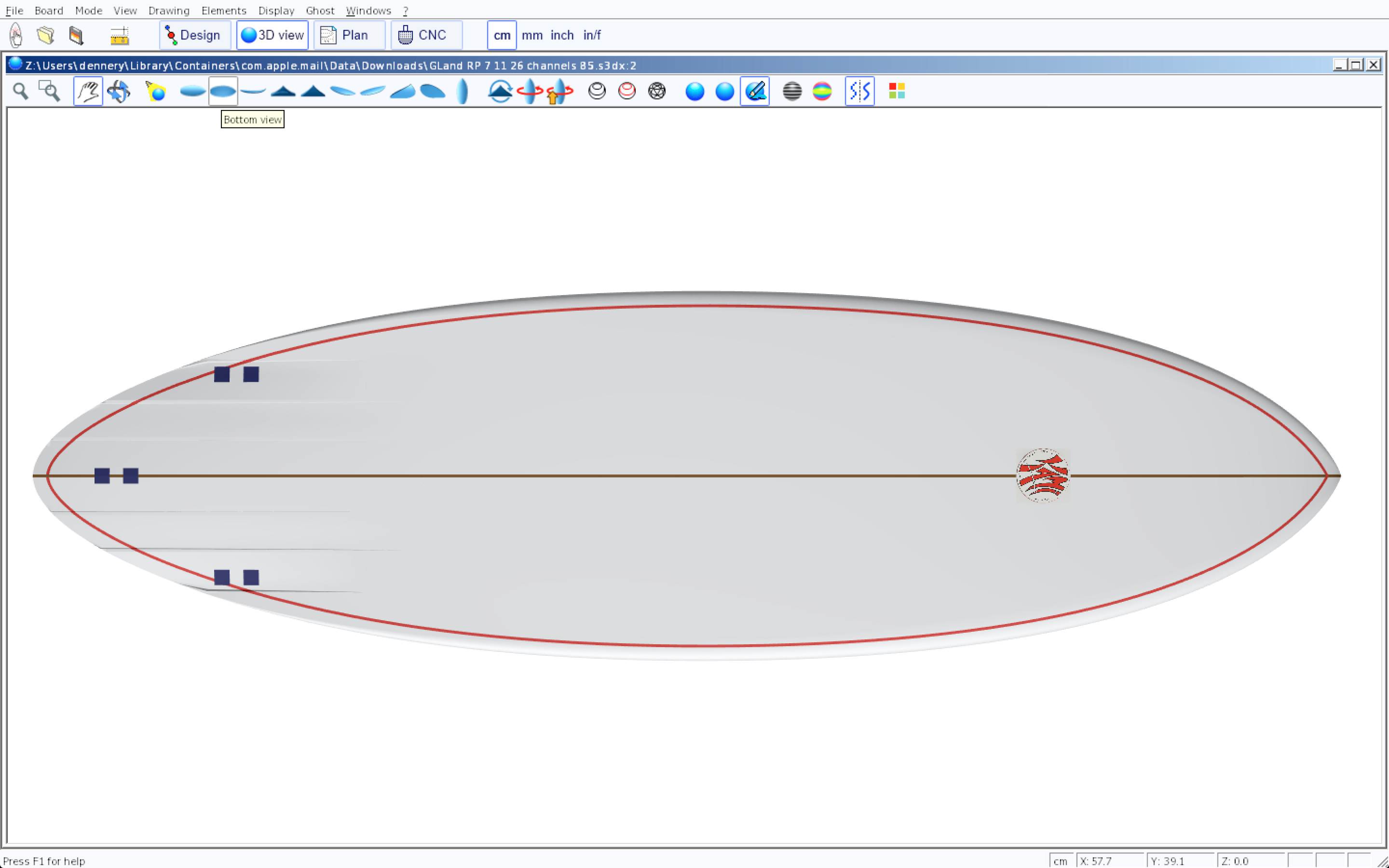This screenshot has height=868, width=1389.
Task: Click the 3D rotate view tool
Action: pos(118,91)
